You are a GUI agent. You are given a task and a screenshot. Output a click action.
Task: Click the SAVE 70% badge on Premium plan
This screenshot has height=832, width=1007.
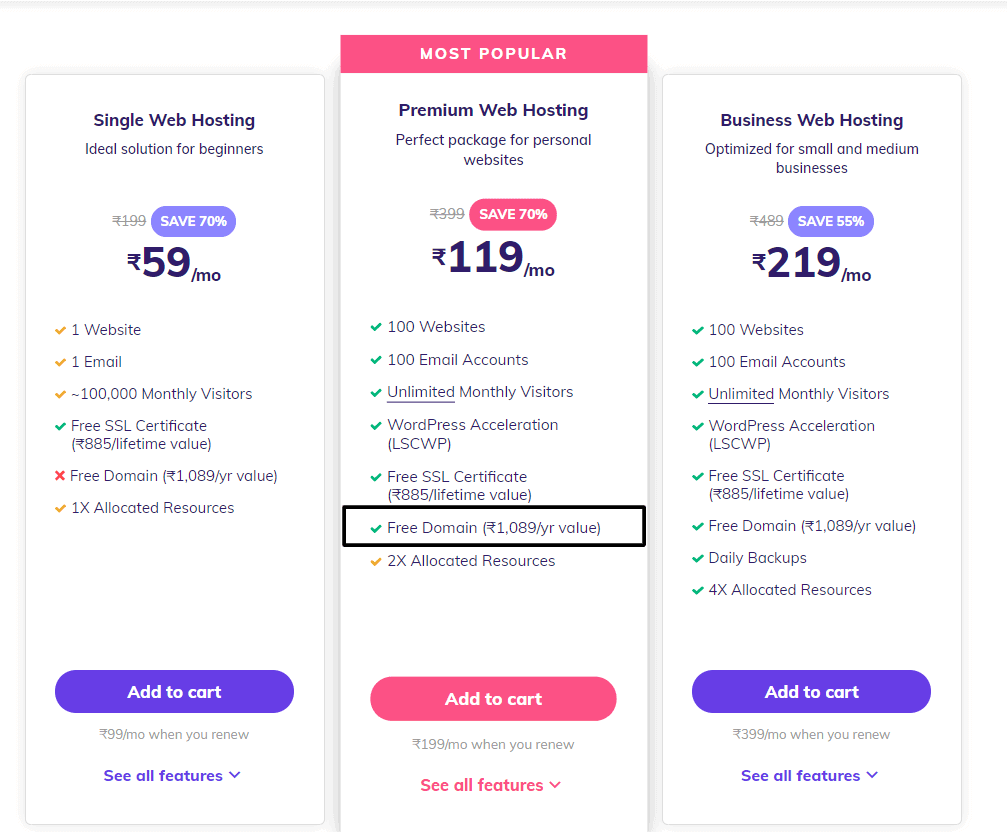tap(513, 214)
